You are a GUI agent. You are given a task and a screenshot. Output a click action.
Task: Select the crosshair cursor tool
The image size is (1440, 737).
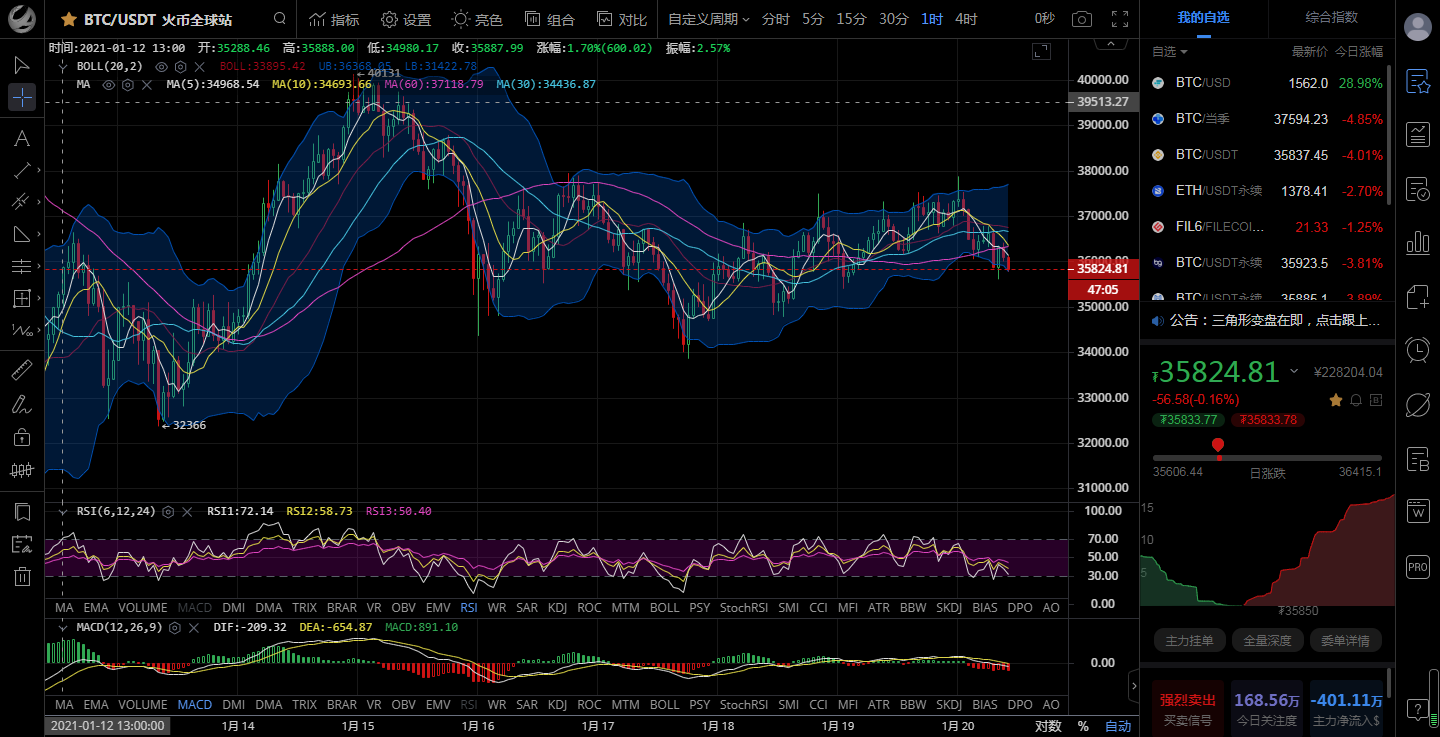coord(22,97)
